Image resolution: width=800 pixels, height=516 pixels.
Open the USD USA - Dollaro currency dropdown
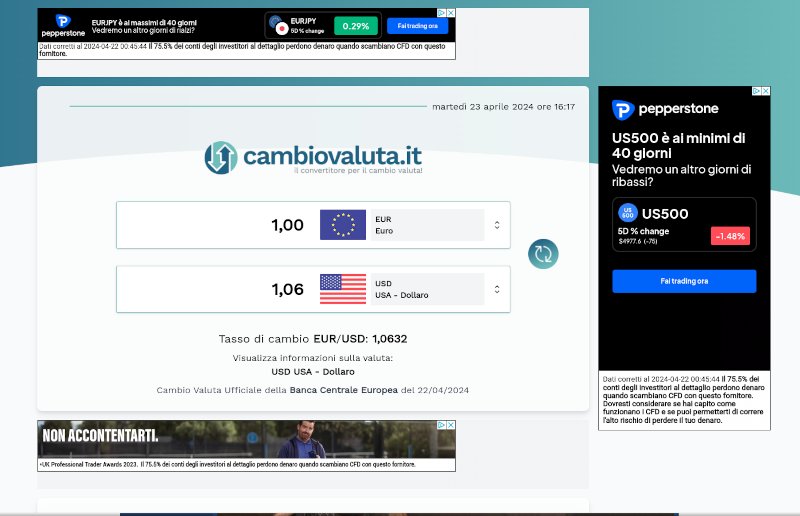click(x=428, y=289)
